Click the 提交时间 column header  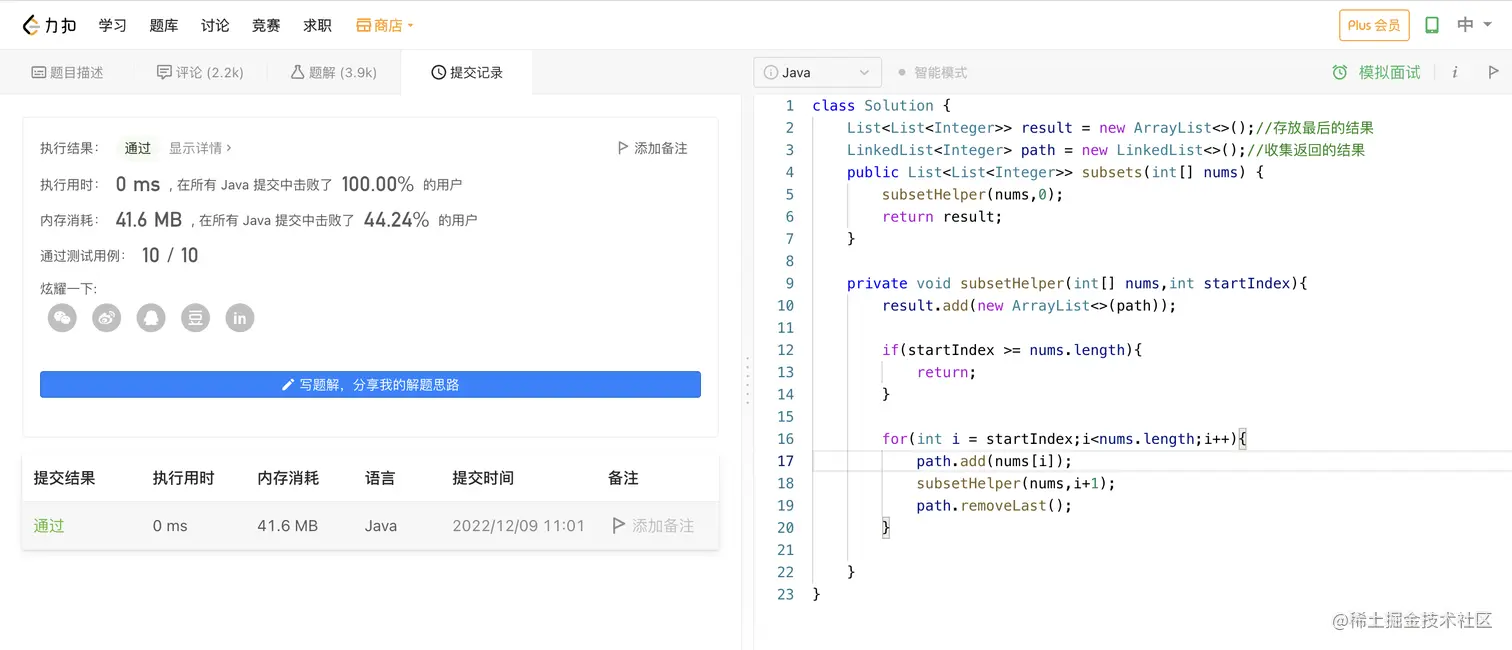click(x=483, y=478)
